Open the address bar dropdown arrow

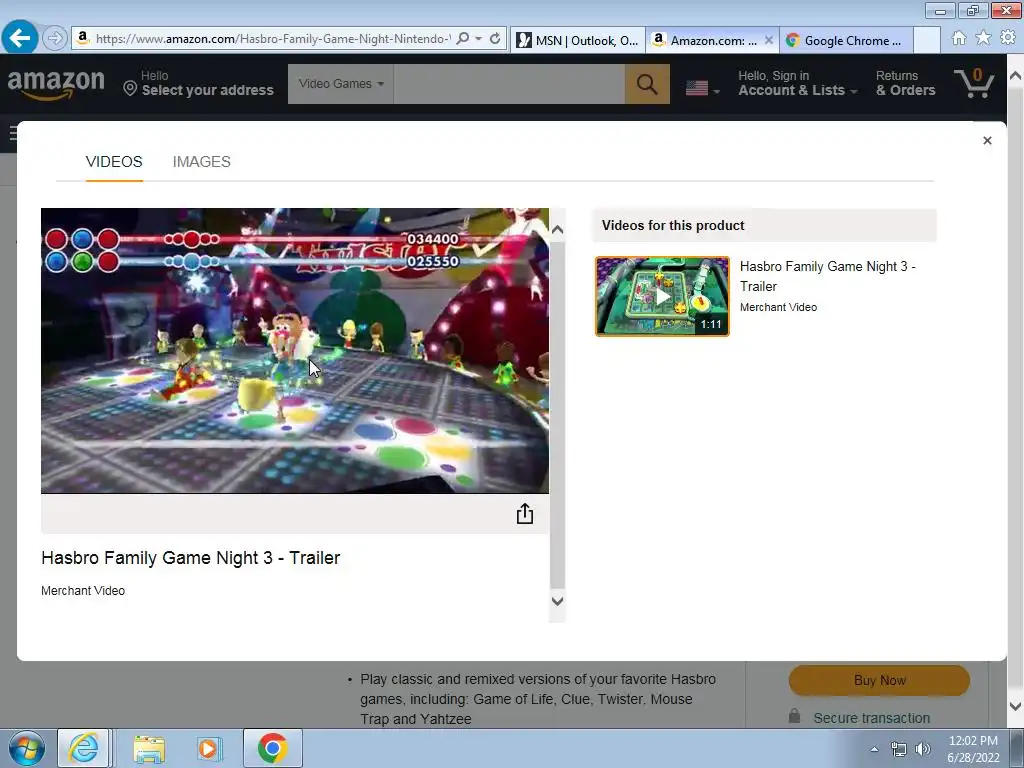coord(479,39)
